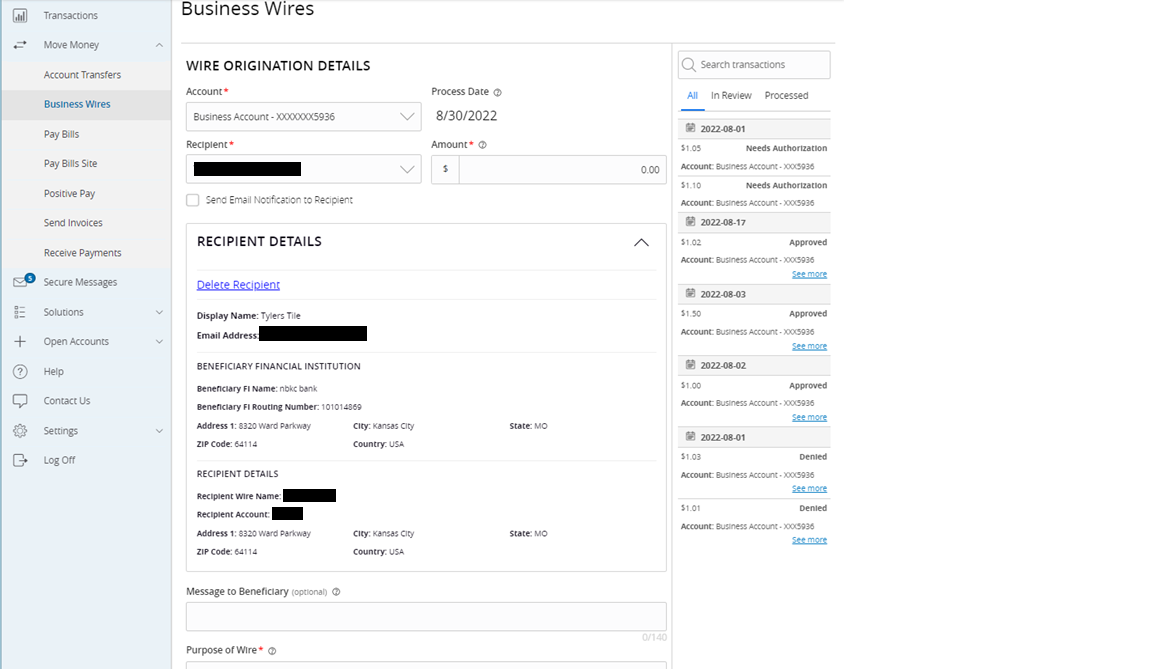The height and width of the screenshot is (669, 1149).
Task: Open the Processed tab
Action: tap(787, 95)
